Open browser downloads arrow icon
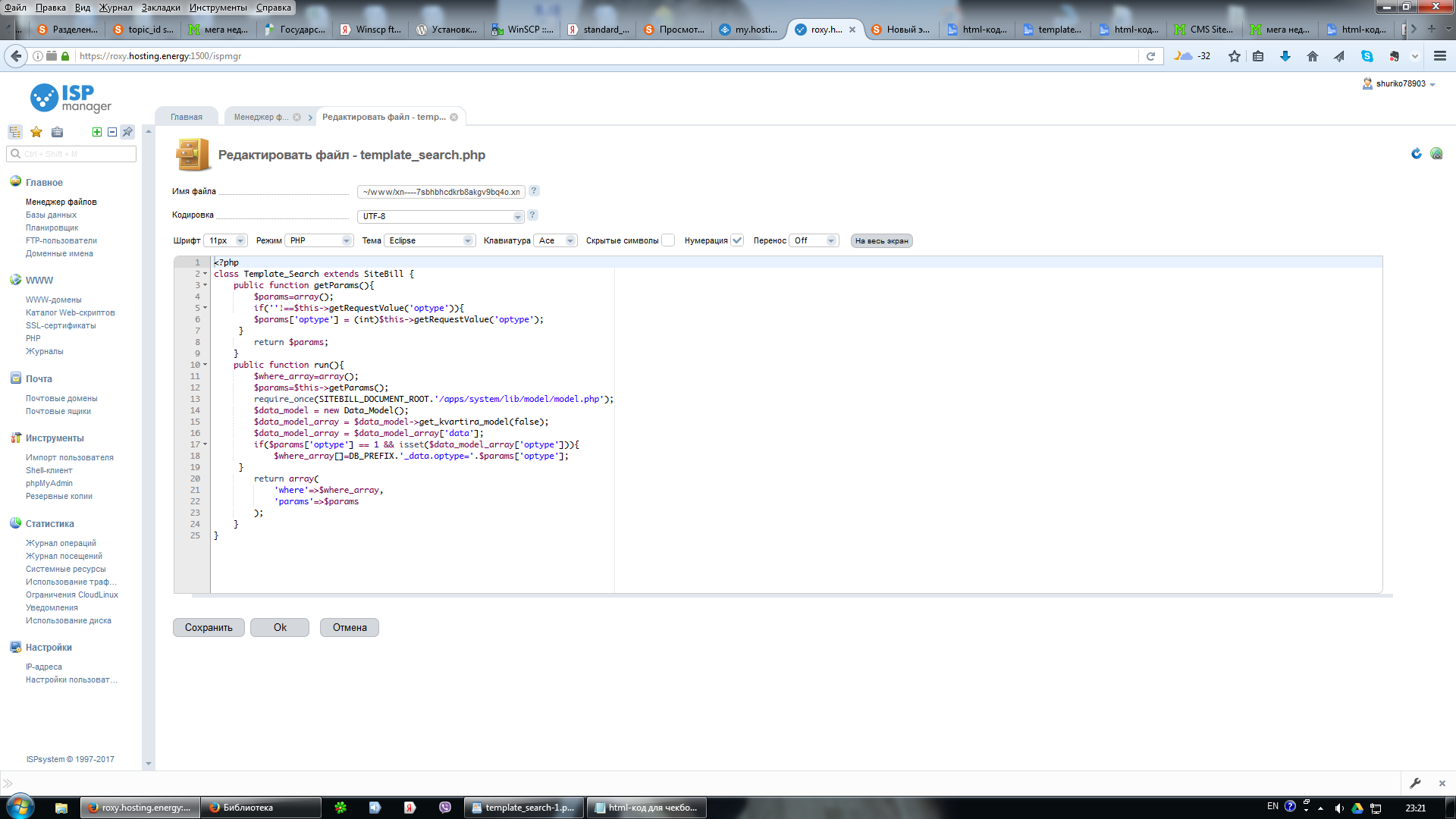This screenshot has width=1456, height=819. click(1285, 56)
